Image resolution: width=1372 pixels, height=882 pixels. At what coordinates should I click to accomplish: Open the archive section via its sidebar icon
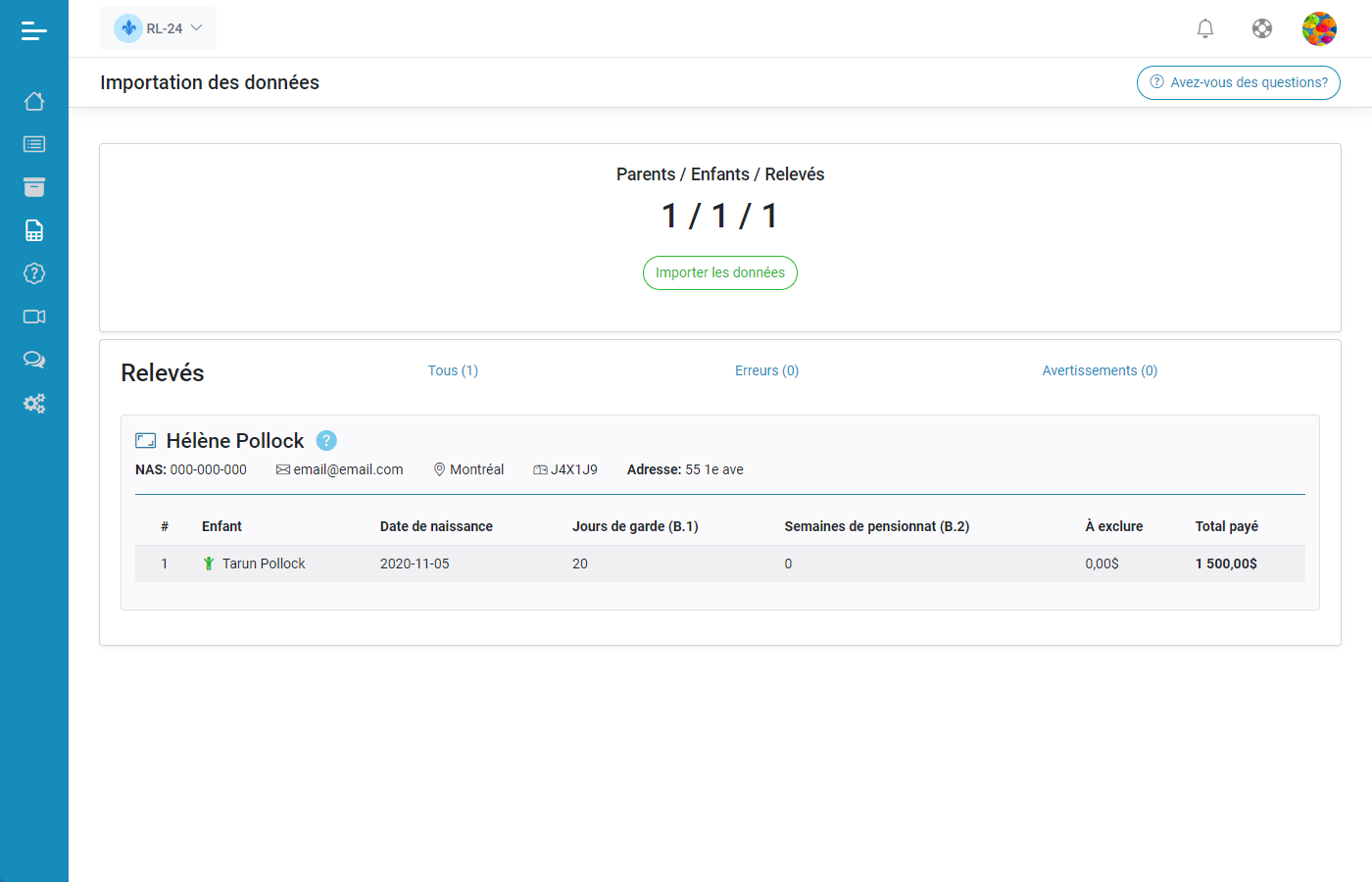point(34,186)
